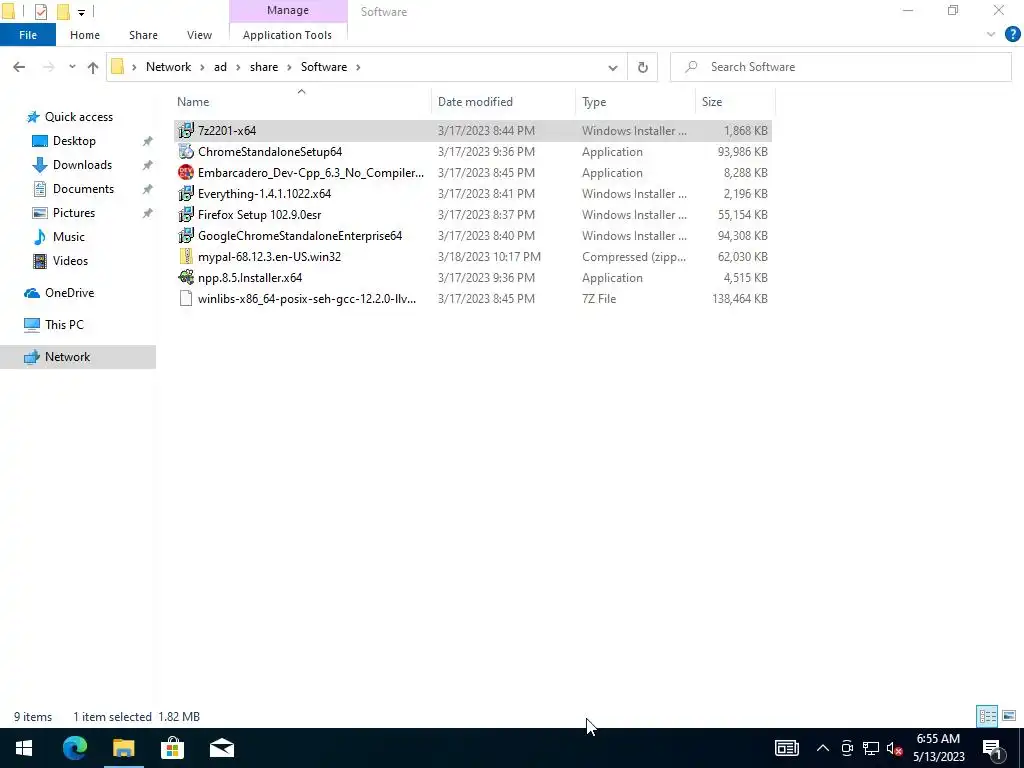The width and height of the screenshot is (1024, 768).
Task: Expand the address bar history dropdown
Action: click(x=613, y=67)
